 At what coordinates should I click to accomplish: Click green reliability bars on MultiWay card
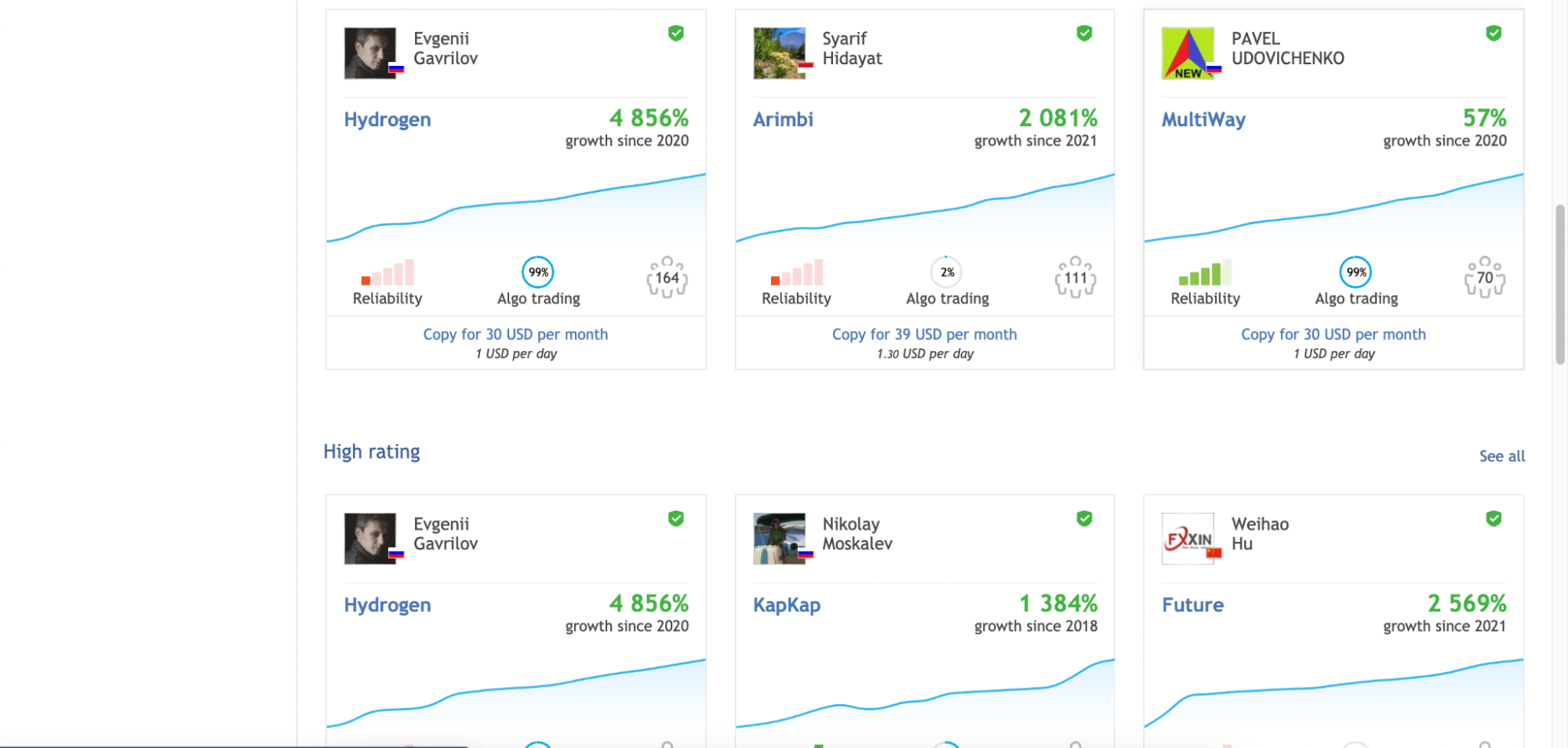[x=1205, y=272]
